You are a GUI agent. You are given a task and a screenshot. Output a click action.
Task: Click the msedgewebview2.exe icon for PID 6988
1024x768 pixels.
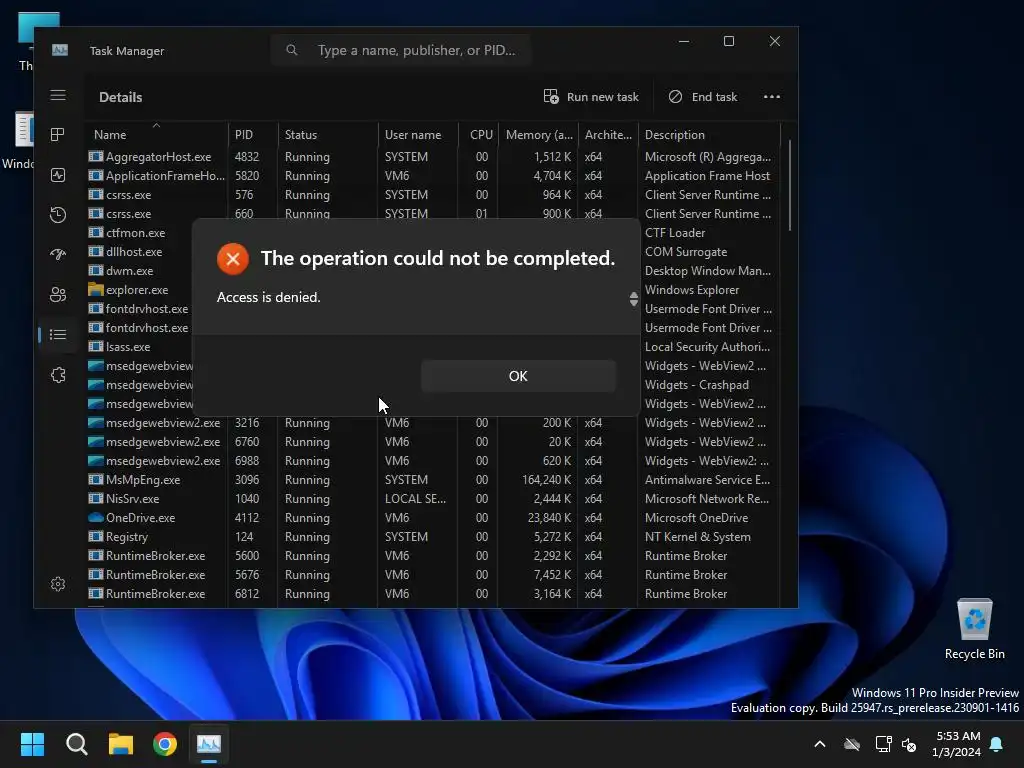click(96, 460)
